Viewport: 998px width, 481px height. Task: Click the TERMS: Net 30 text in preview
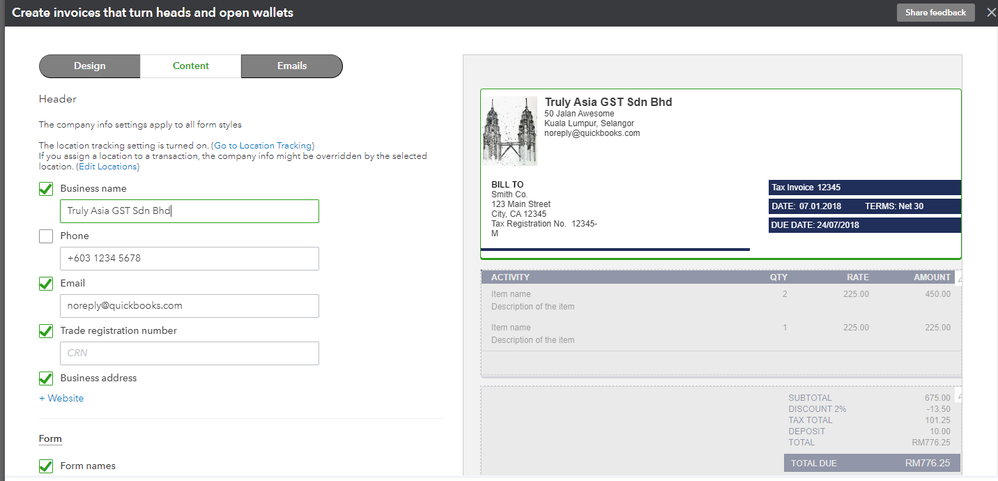coord(894,207)
